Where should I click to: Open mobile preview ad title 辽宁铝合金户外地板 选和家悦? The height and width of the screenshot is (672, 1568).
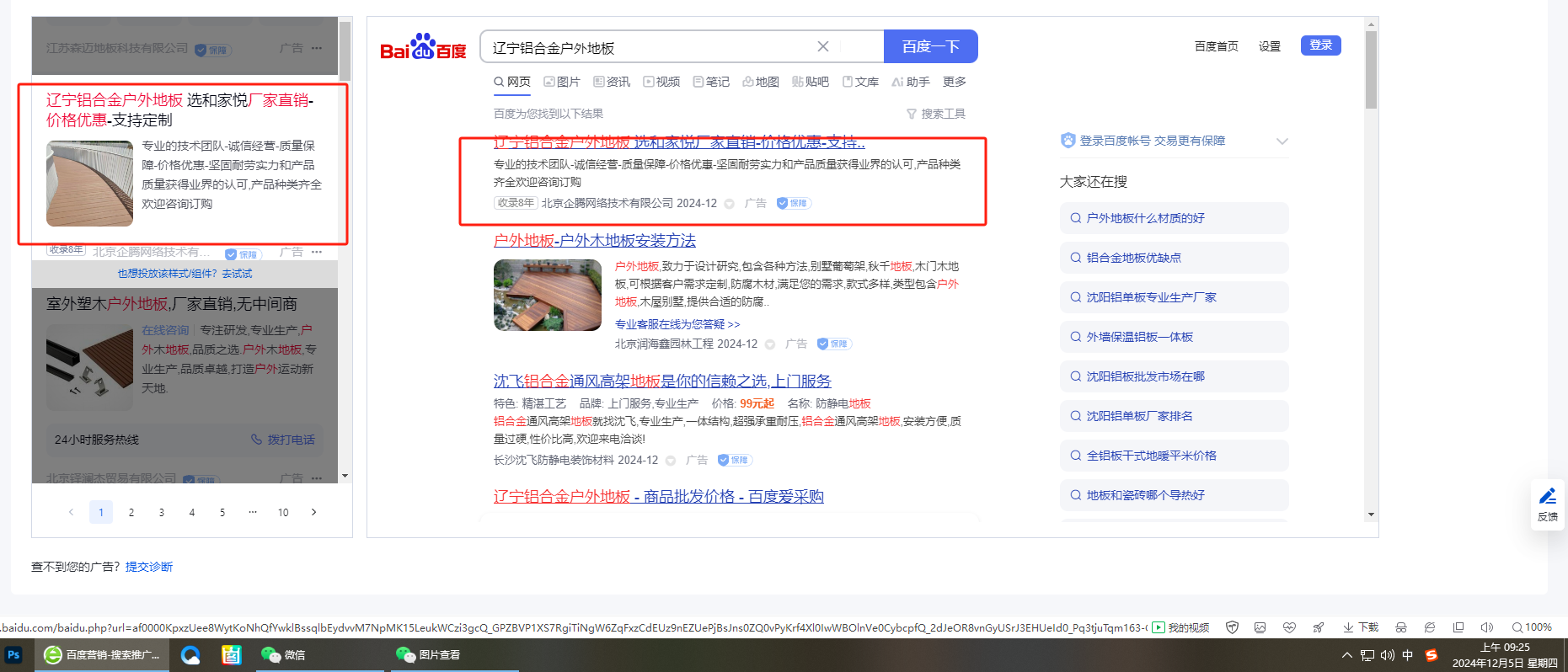179,110
